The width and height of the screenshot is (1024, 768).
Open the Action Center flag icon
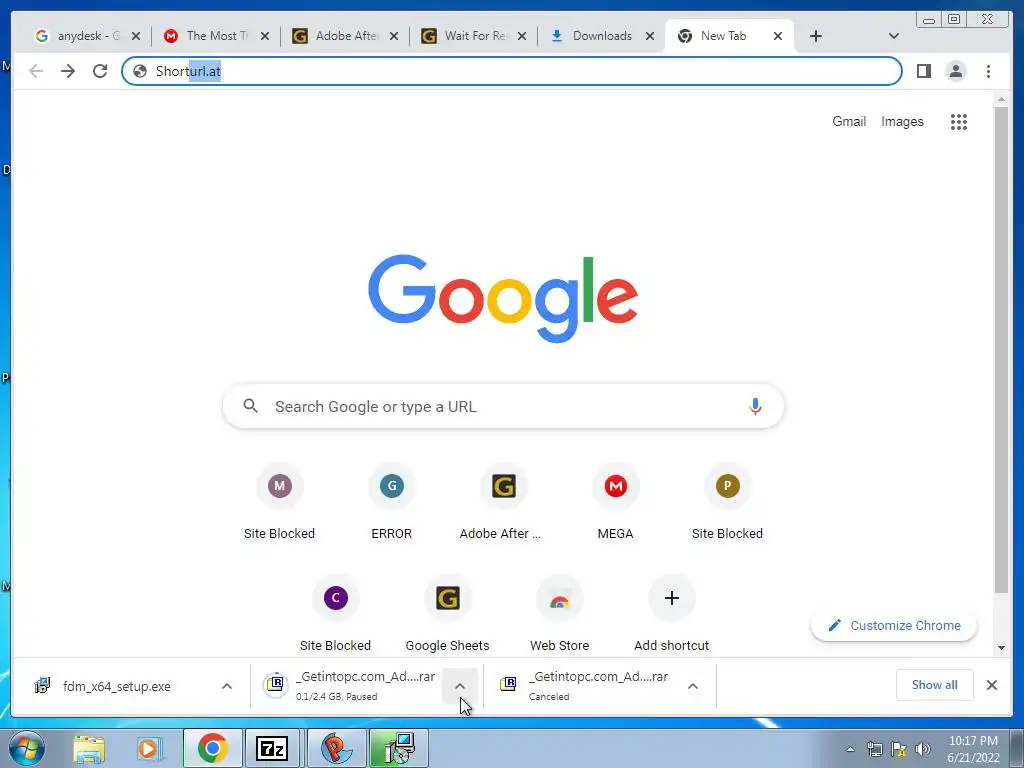click(x=899, y=749)
